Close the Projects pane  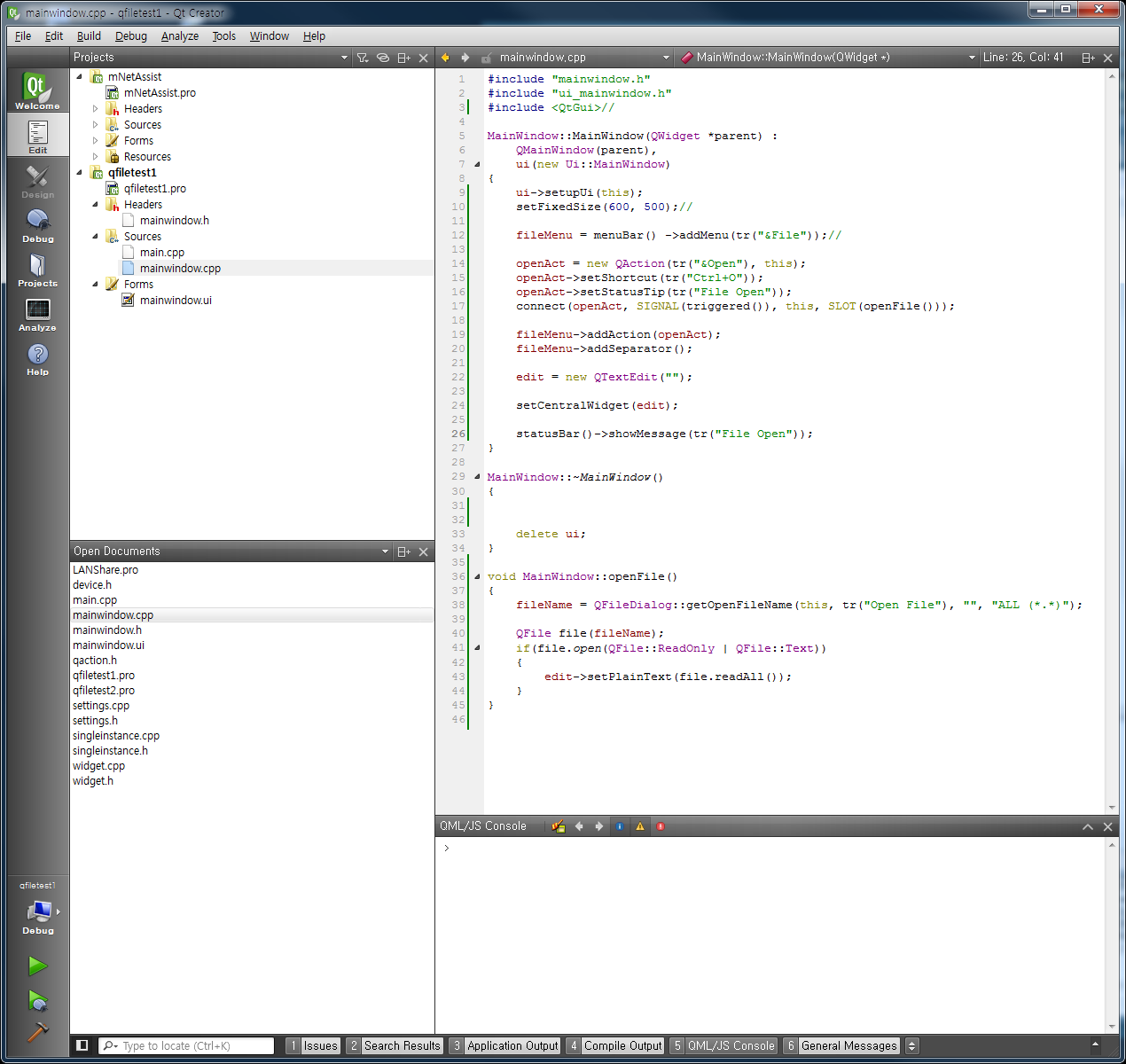pyautogui.click(x=424, y=58)
